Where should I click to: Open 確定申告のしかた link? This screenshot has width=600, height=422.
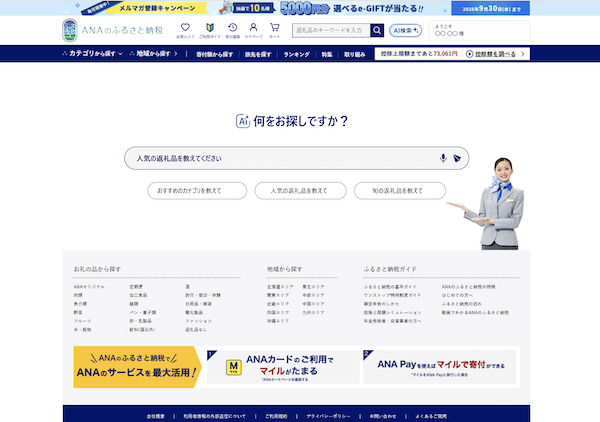pyautogui.click(x=381, y=304)
